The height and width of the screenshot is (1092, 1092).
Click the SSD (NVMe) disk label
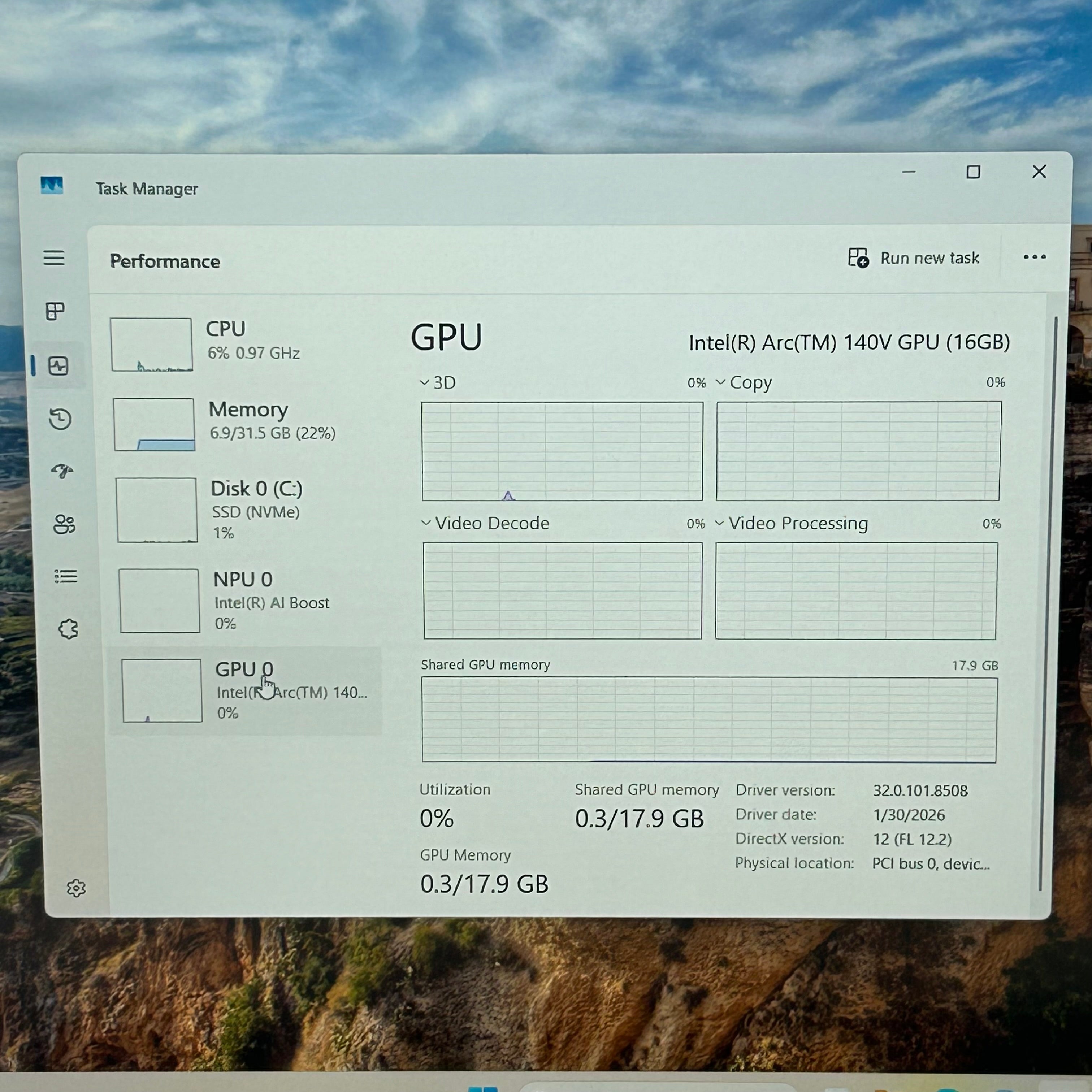point(255,512)
